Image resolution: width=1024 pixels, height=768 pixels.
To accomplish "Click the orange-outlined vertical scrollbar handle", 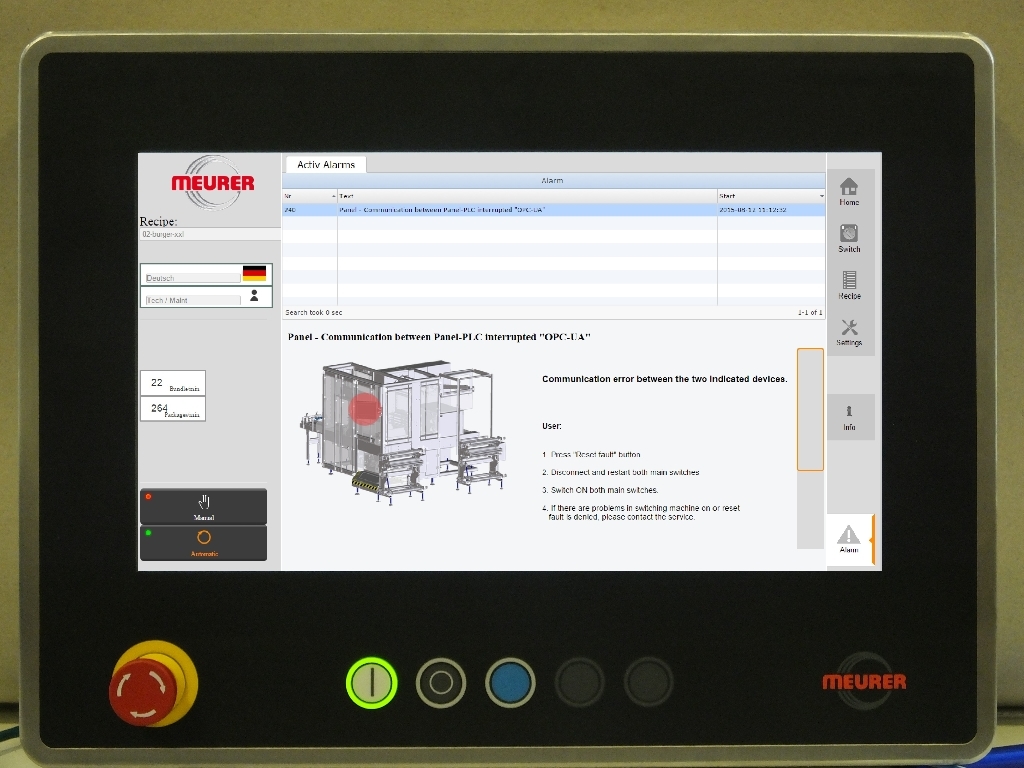I will tap(809, 409).
